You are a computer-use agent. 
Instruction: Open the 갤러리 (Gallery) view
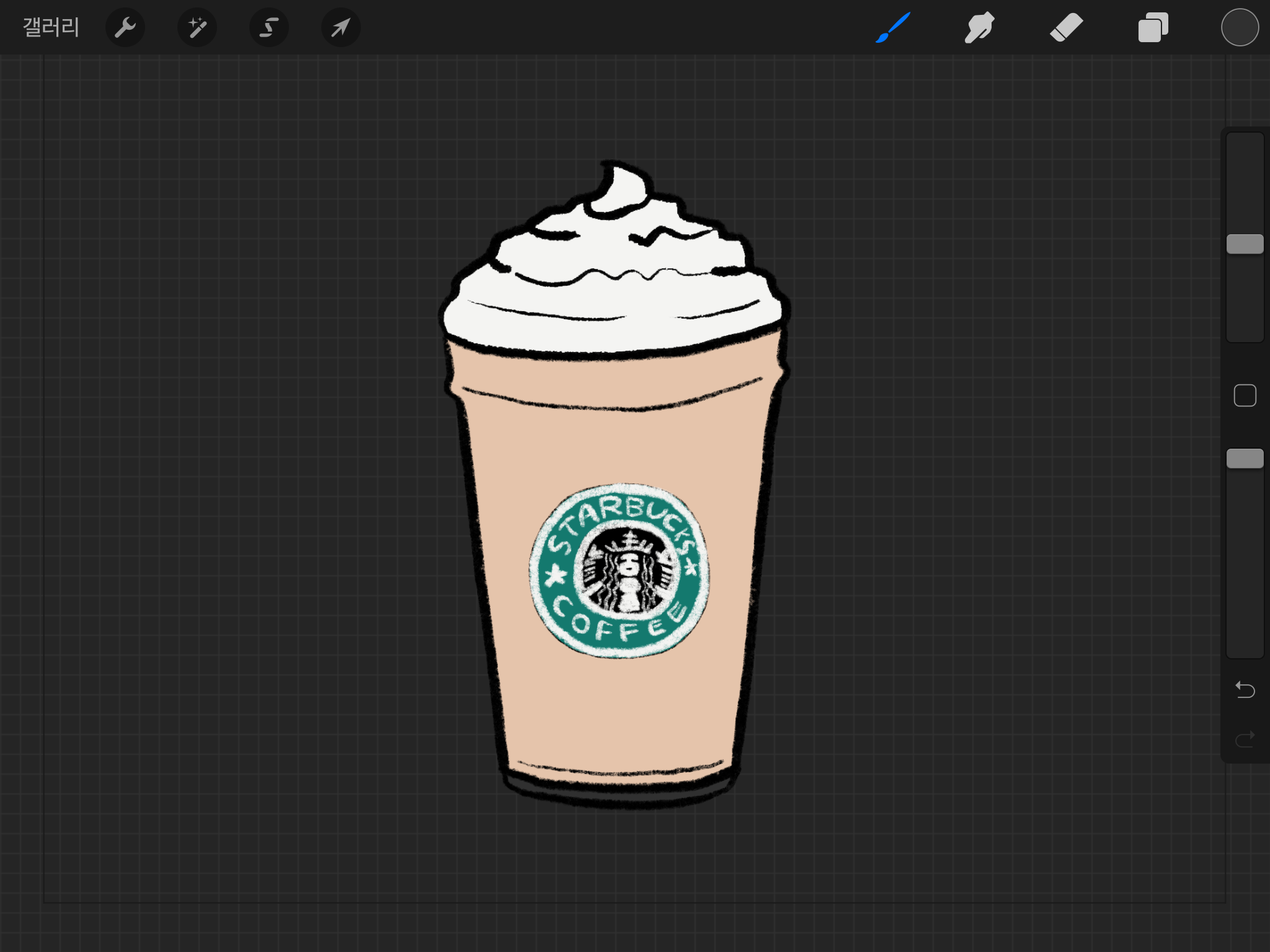click(51, 27)
